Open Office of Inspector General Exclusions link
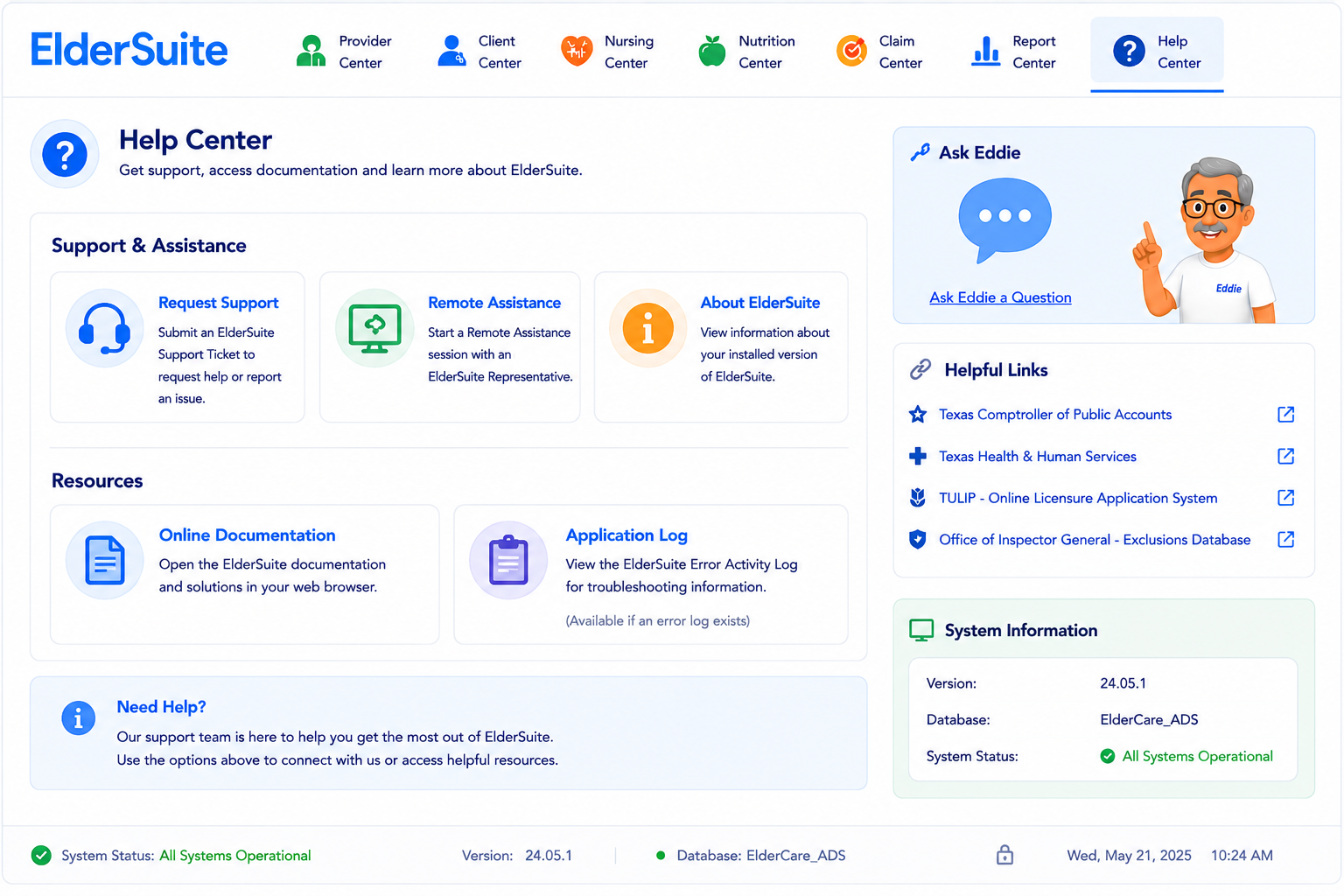Viewport: 1344px width, 896px height. point(1095,540)
